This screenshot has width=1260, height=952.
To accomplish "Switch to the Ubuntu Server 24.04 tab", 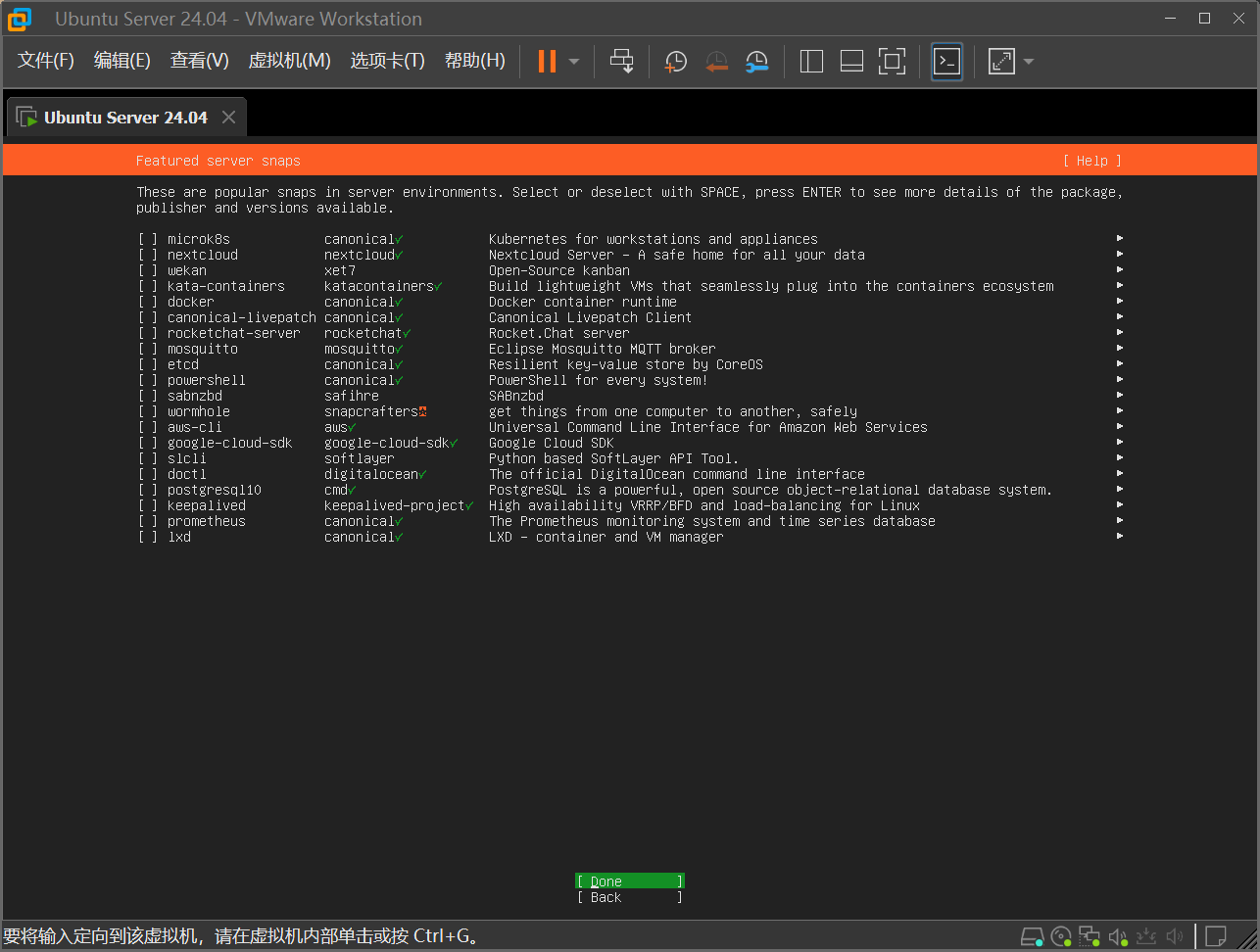I will tap(125, 118).
